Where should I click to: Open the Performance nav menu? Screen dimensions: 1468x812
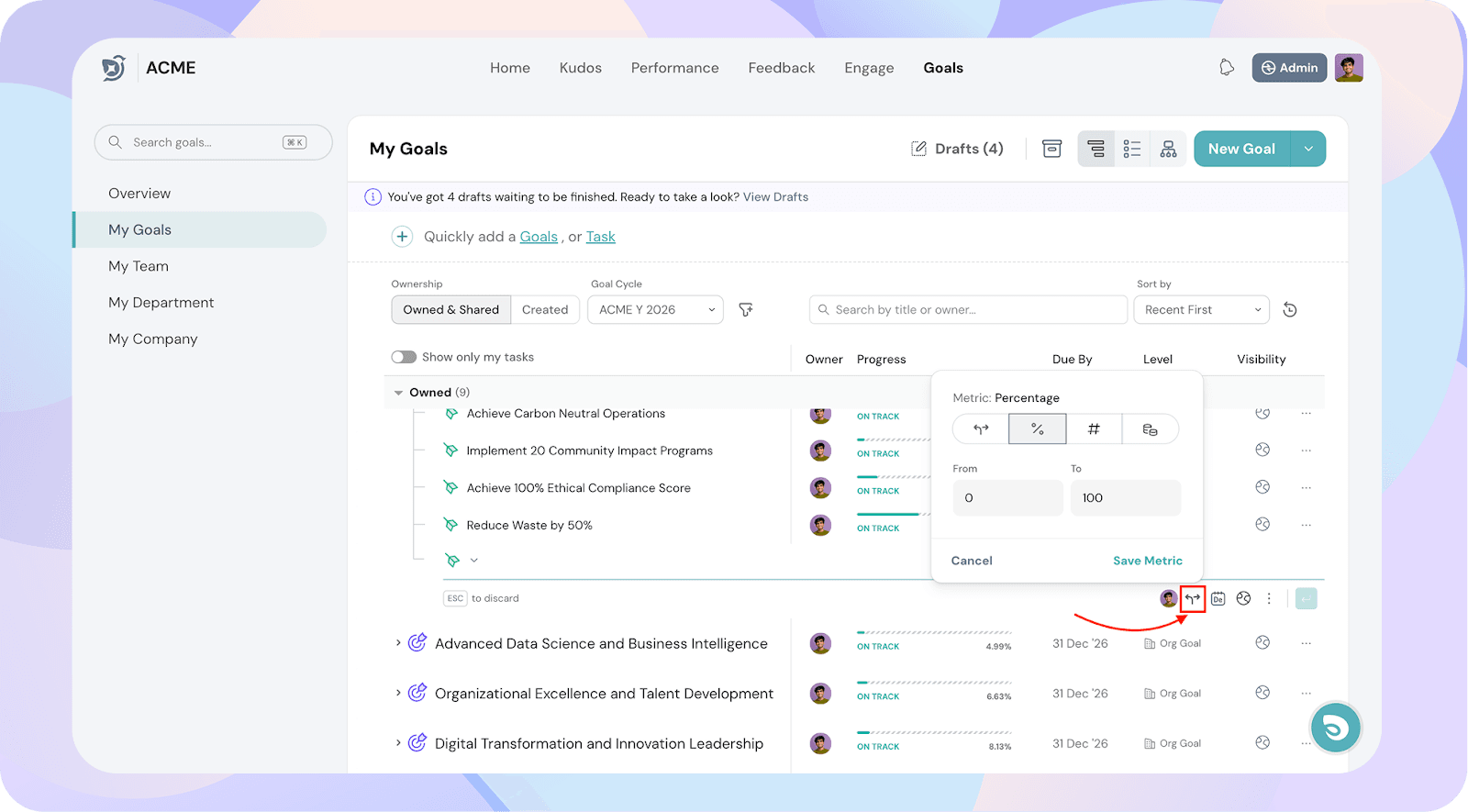coord(674,68)
